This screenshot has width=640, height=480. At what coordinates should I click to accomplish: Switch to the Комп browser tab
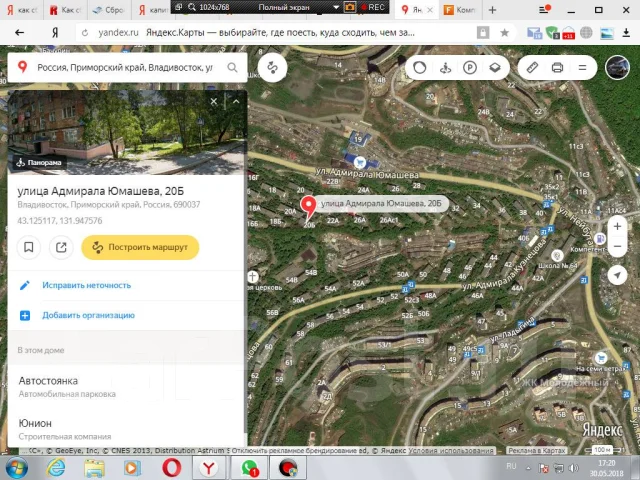click(x=460, y=10)
